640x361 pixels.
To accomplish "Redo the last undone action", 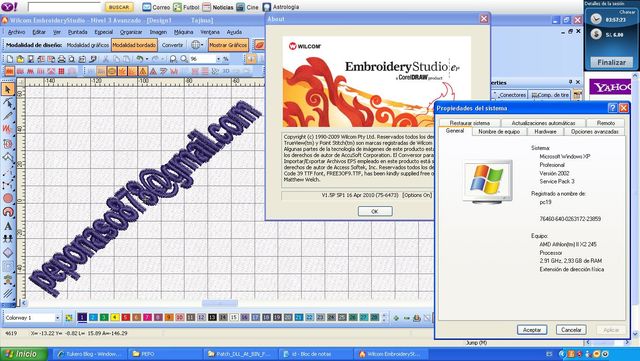I will 155,59.
